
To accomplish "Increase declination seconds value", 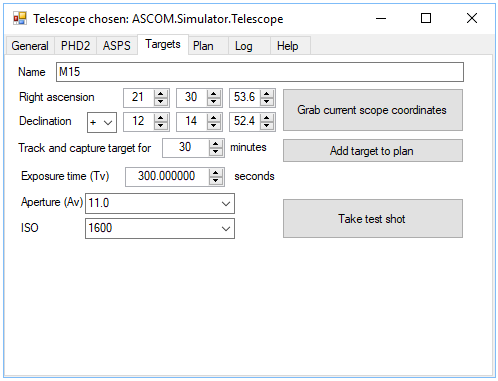I will tap(267, 118).
